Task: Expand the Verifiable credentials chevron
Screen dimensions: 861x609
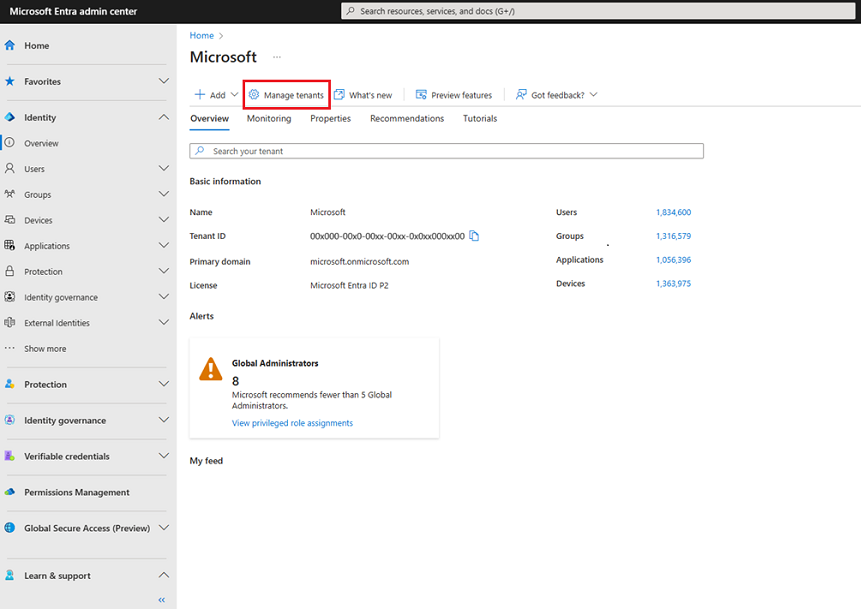Action: (164, 456)
